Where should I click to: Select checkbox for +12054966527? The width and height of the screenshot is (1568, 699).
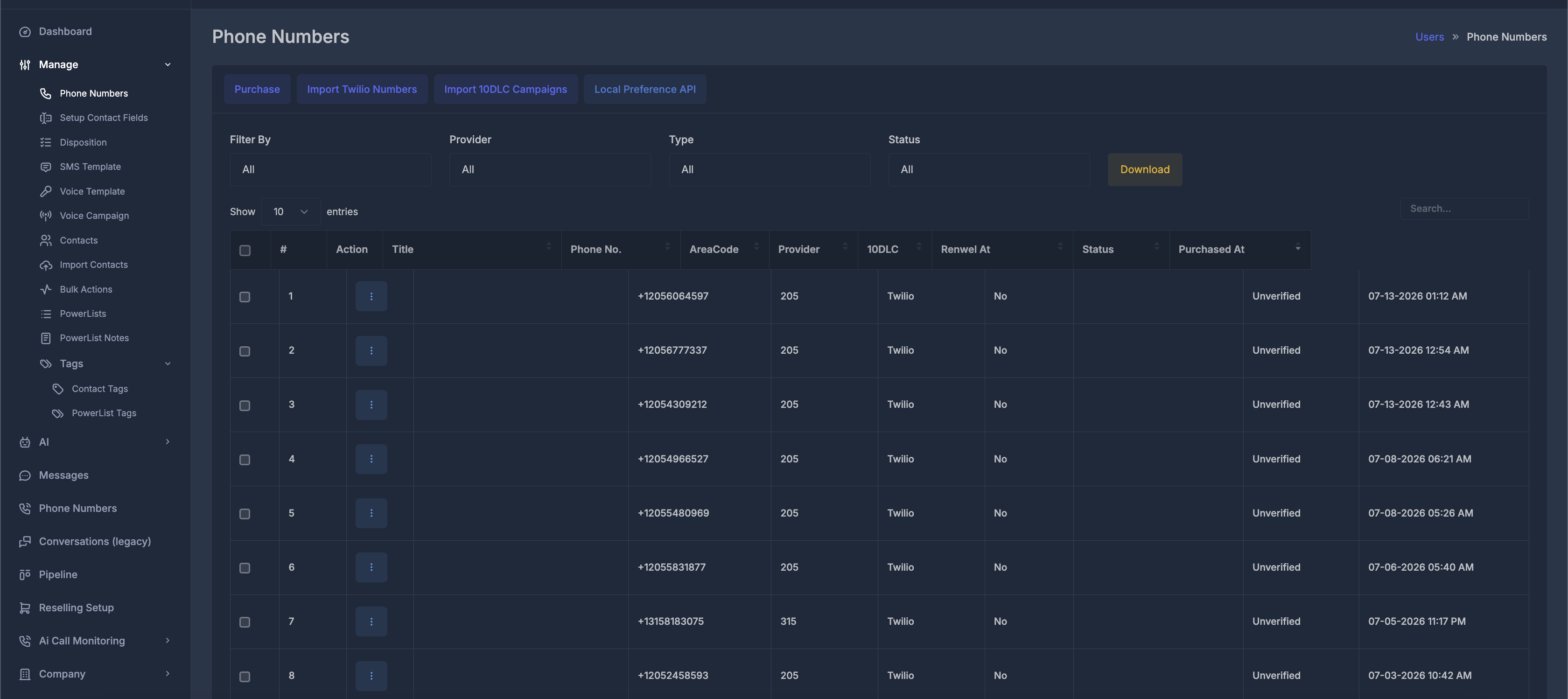click(245, 460)
